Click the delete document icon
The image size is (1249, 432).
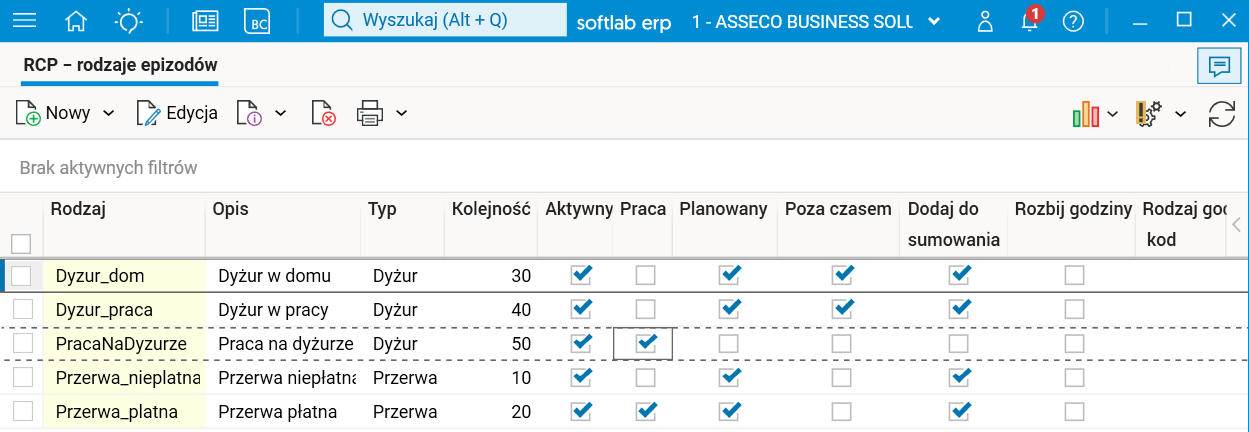323,114
